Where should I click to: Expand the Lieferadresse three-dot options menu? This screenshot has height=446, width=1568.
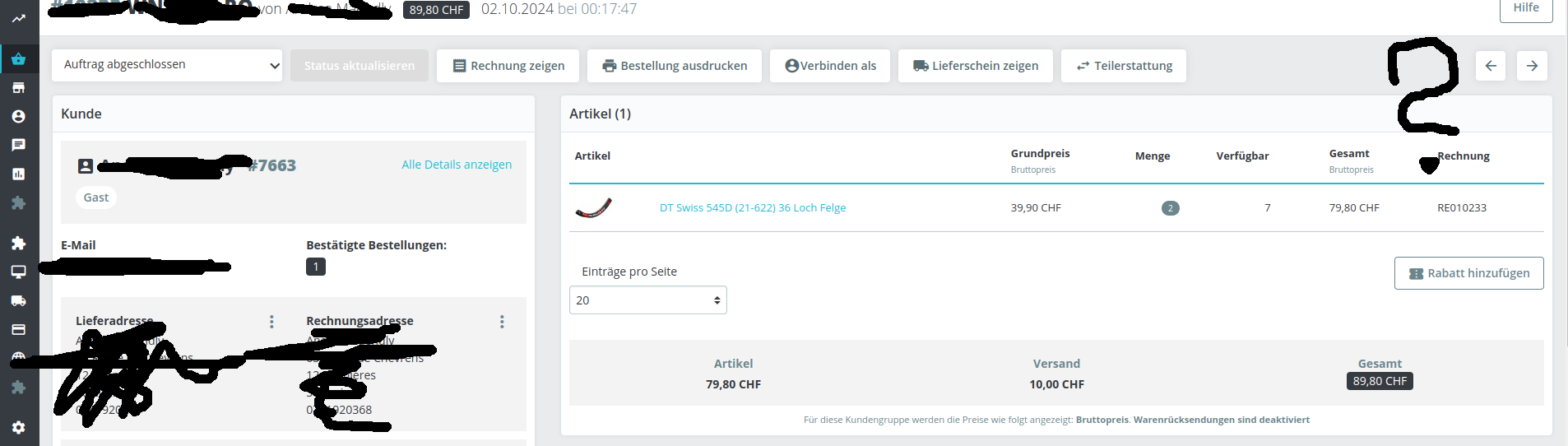pos(271,322)
